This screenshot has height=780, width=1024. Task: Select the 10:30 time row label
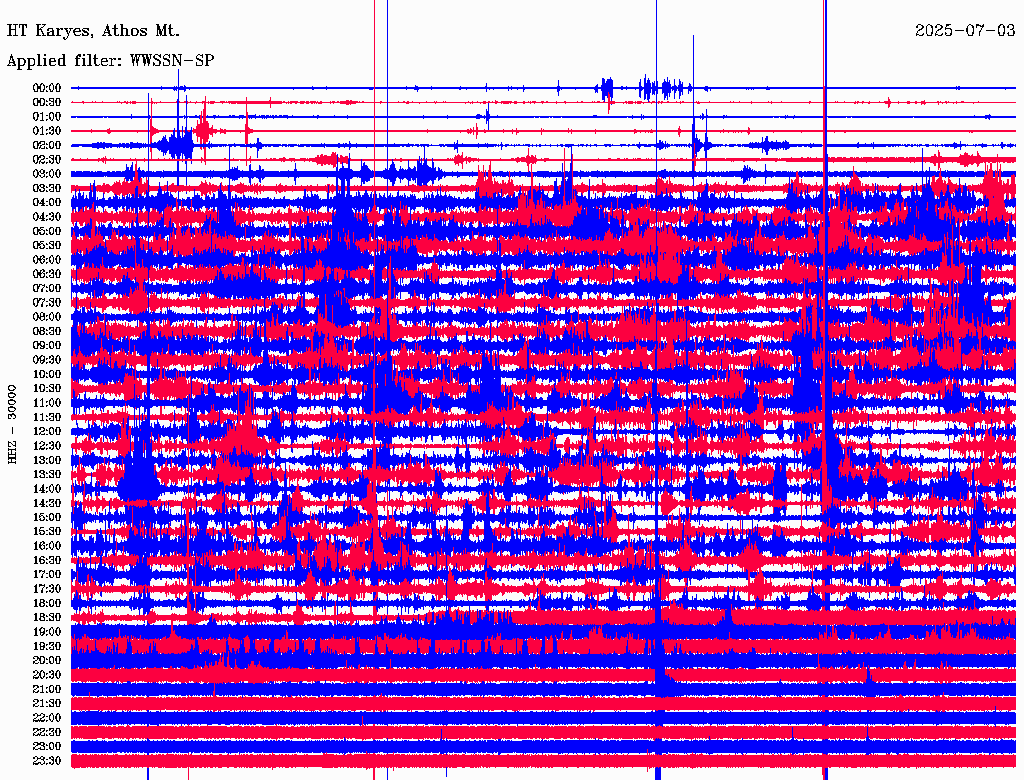[47, 389]
